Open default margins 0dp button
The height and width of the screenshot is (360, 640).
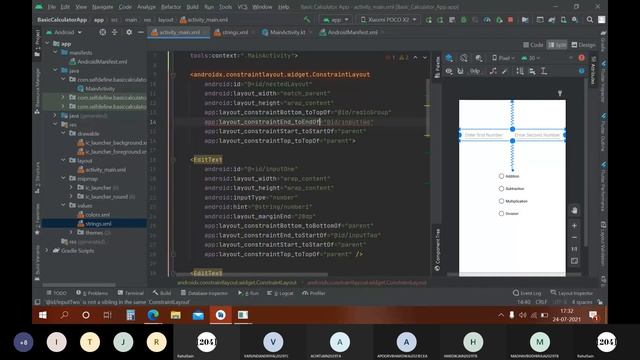tap(475, 71)
